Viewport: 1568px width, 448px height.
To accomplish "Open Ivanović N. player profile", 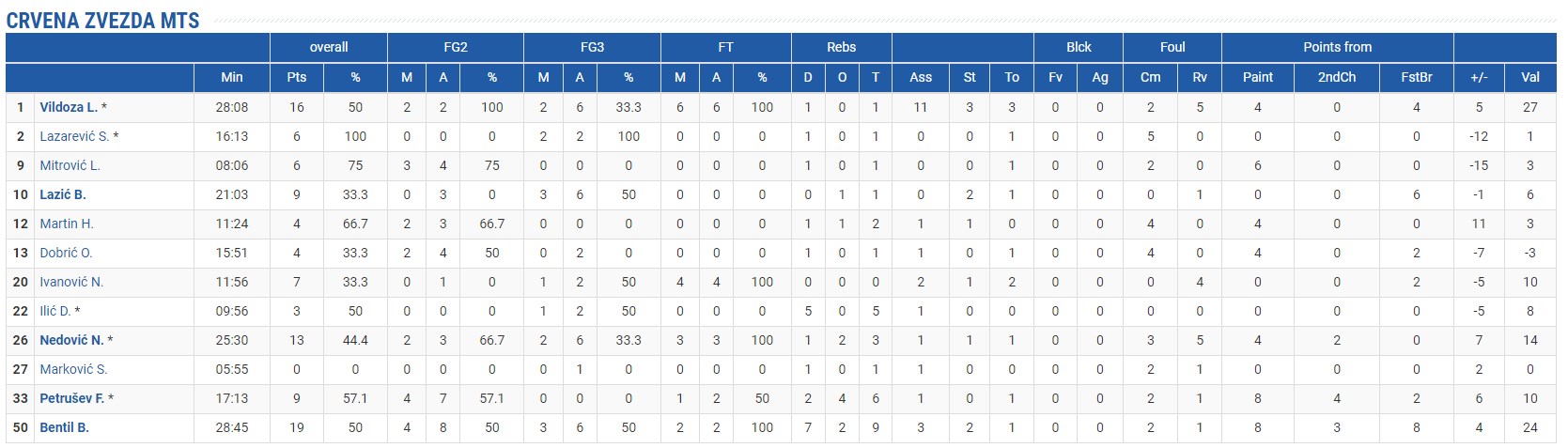I will click(71, 282).
